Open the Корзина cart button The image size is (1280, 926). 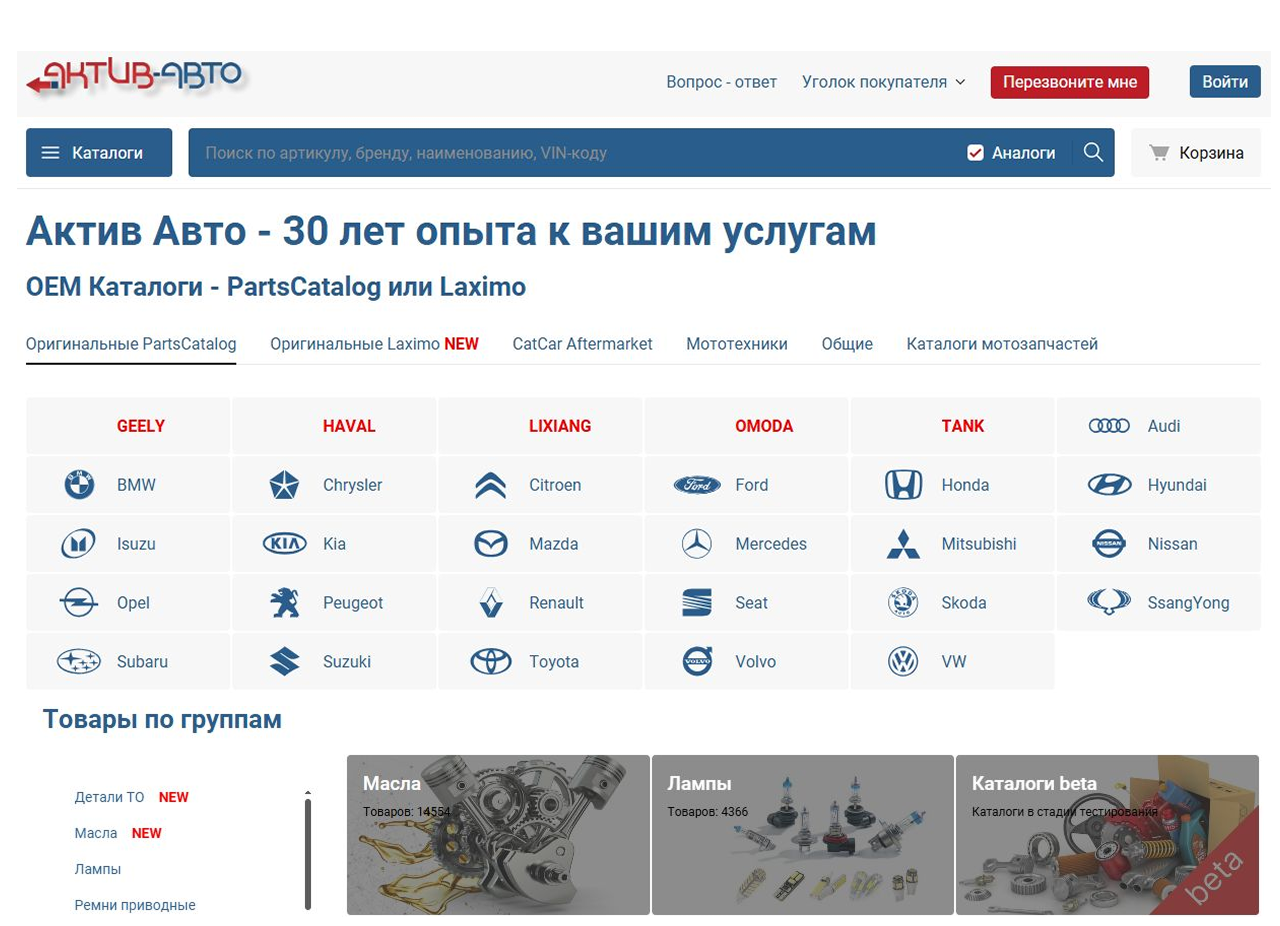pos(1196,153)
